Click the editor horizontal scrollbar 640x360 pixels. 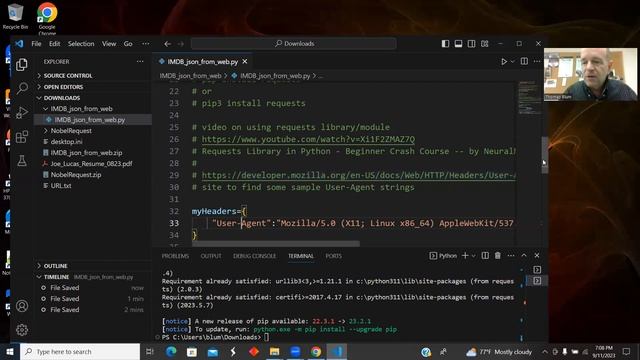point(276,244)
